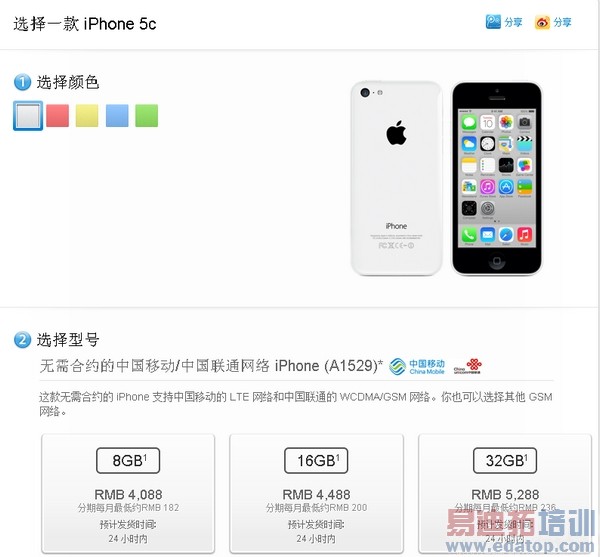Select the white color swatch
This screenshot has width=600, height=557.
28,116
